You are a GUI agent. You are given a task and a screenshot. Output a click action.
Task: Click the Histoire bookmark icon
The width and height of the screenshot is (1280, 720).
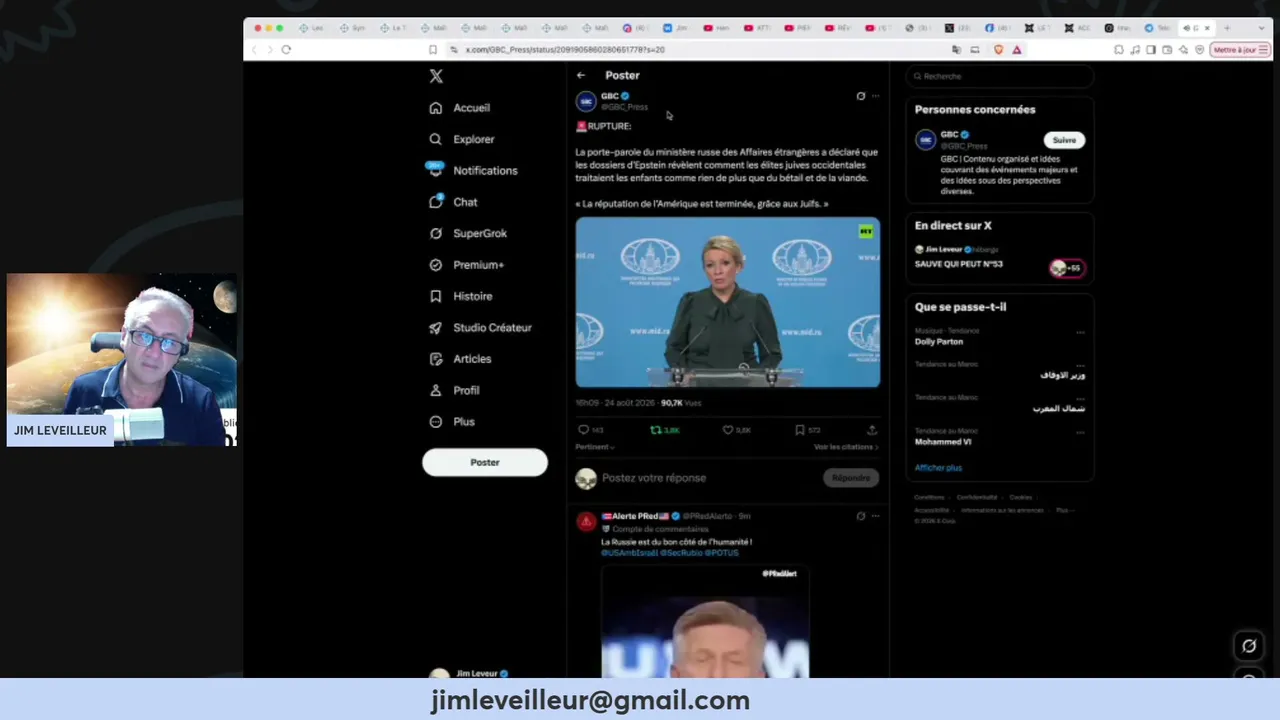(436, 296)
